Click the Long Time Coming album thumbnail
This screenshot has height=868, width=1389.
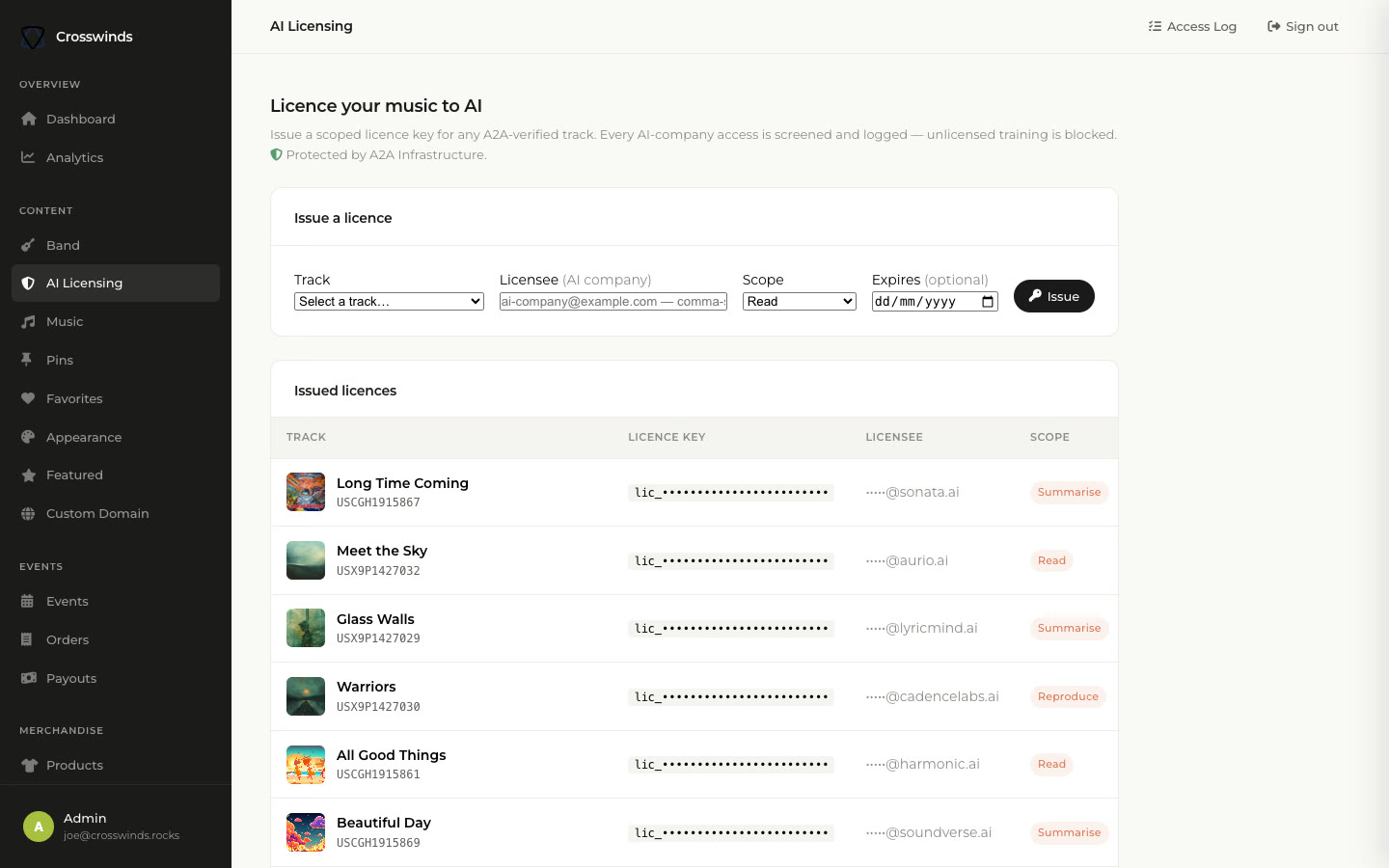306,492
